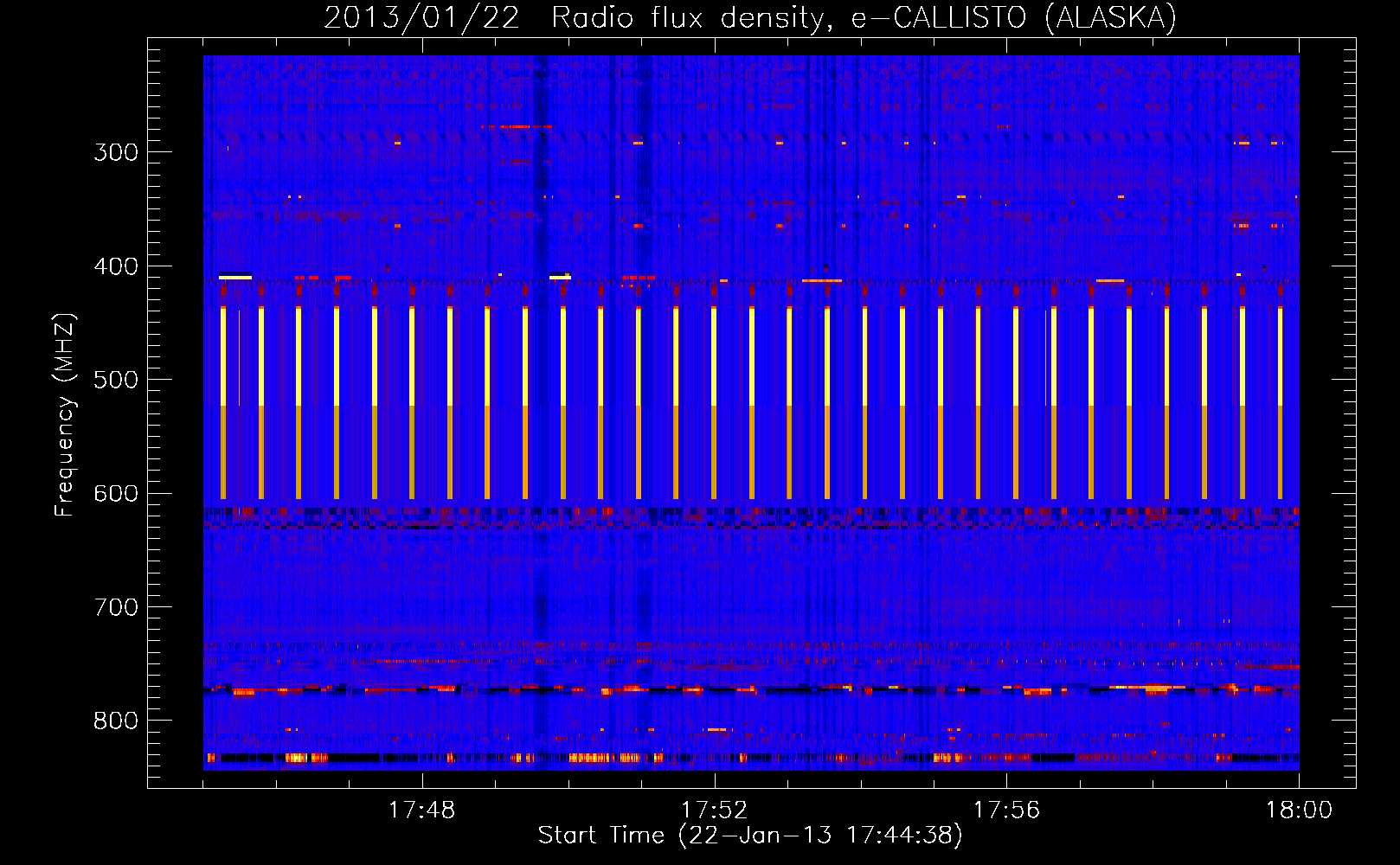Click the 17:56 time tick label

(x=1006, y=811)
